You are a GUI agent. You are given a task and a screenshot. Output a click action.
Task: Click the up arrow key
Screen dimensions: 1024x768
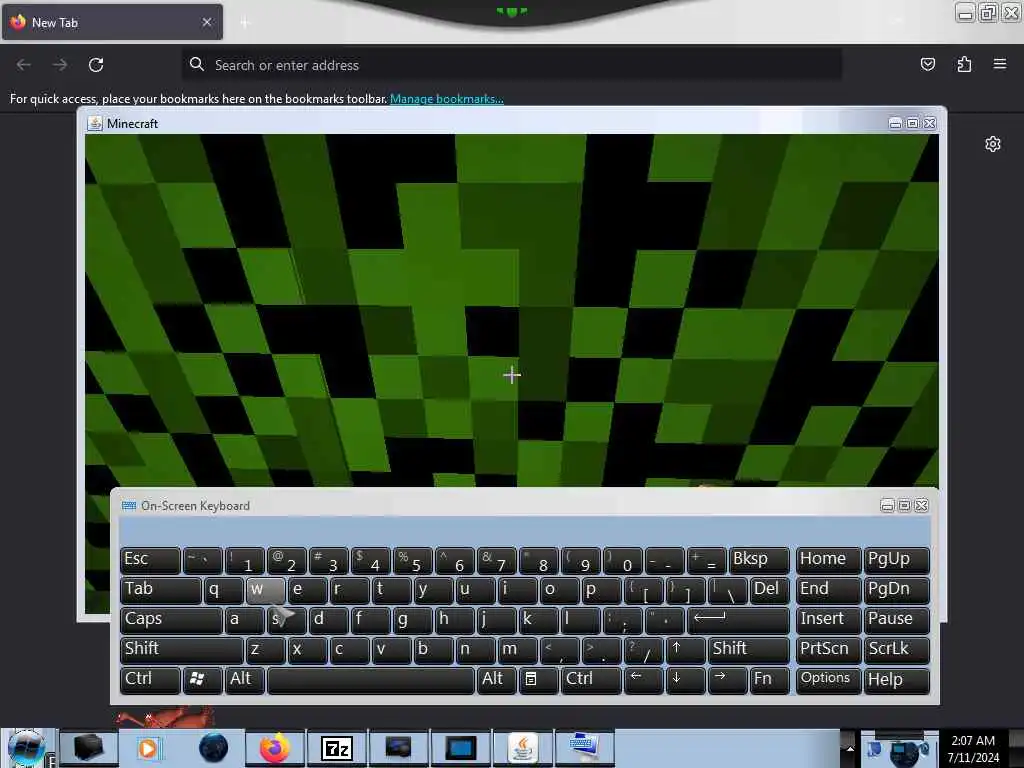(686, 650)
